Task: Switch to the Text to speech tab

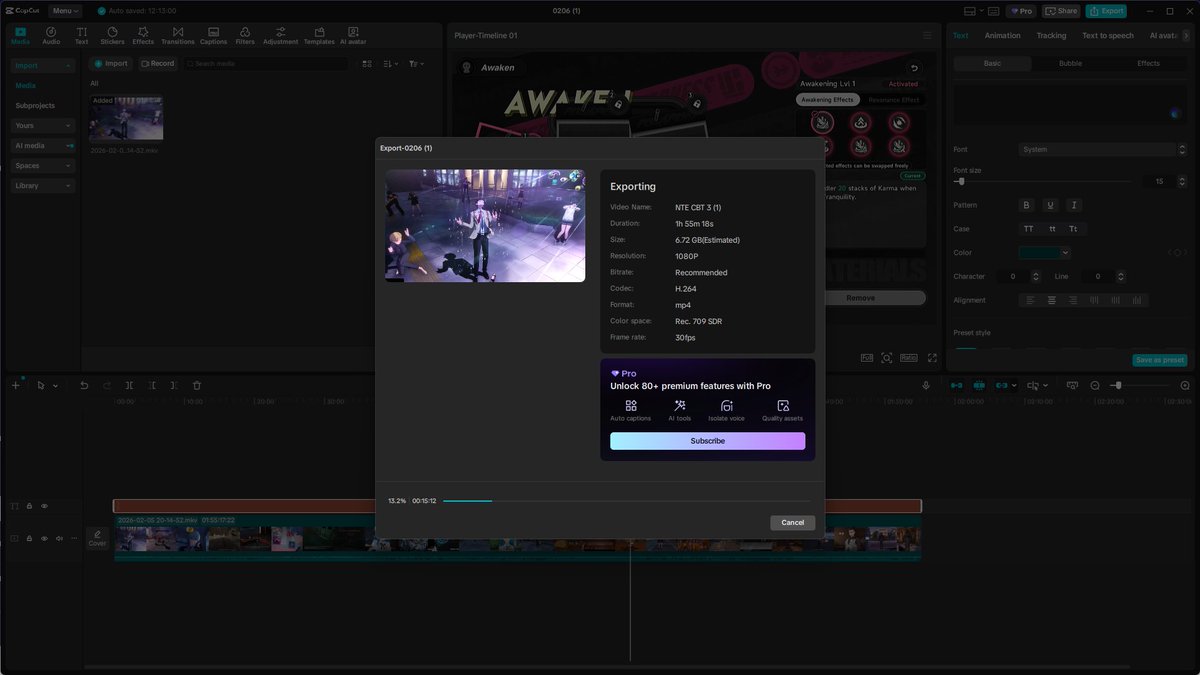Action: click(1108, 35)
